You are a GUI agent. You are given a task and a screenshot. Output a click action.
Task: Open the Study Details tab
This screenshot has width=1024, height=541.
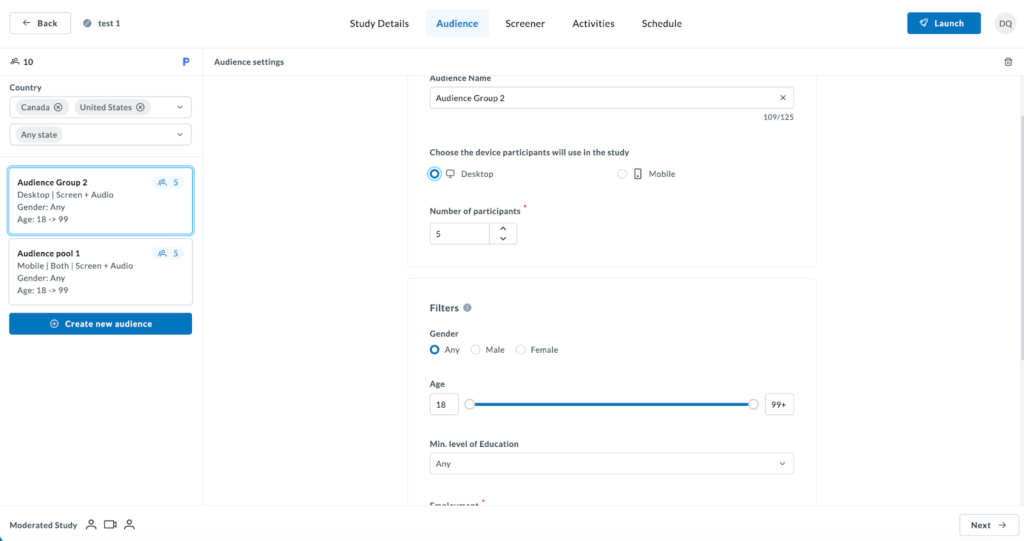point(379,23)
